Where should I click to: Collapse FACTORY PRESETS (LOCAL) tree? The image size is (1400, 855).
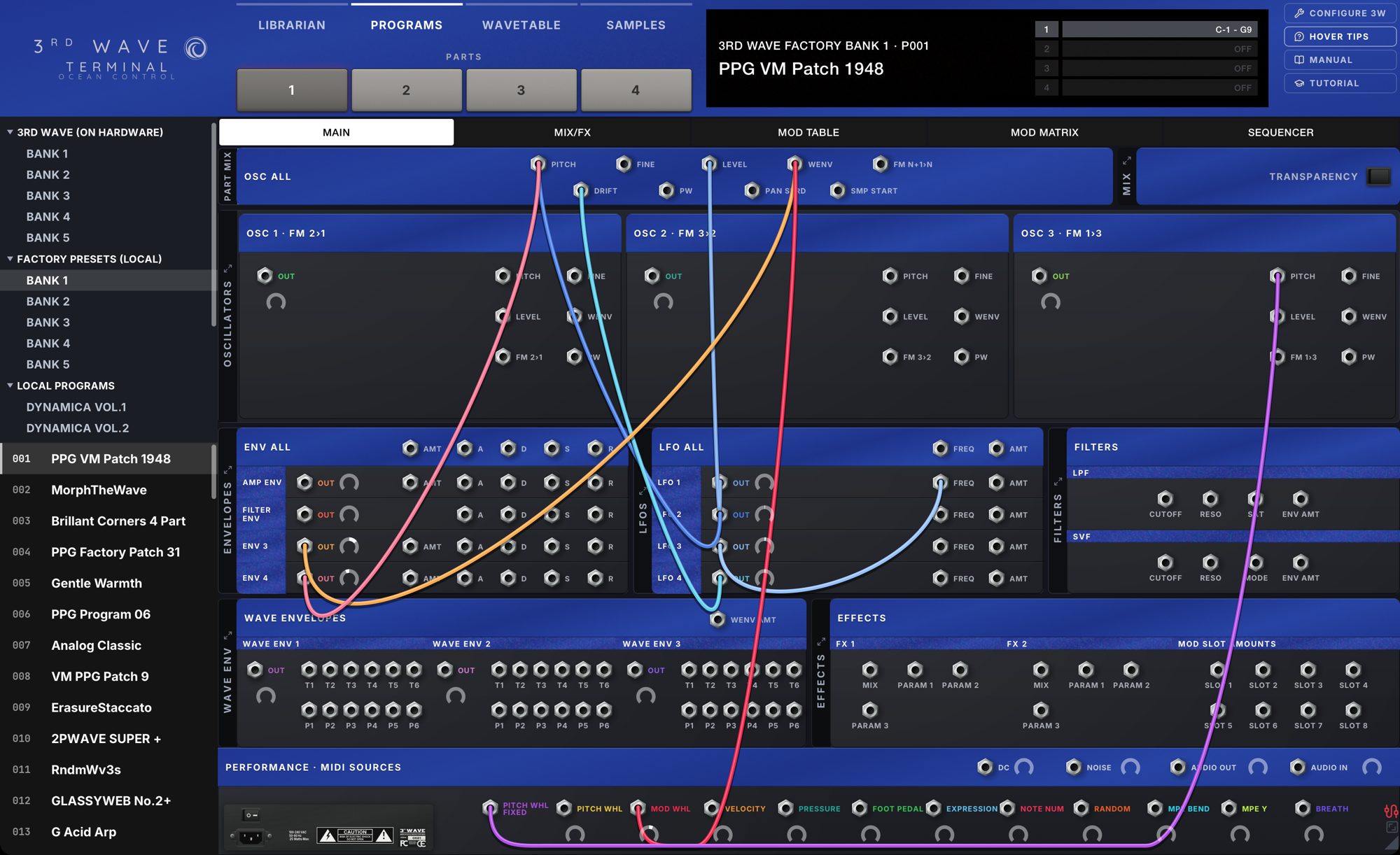(10, 258)
